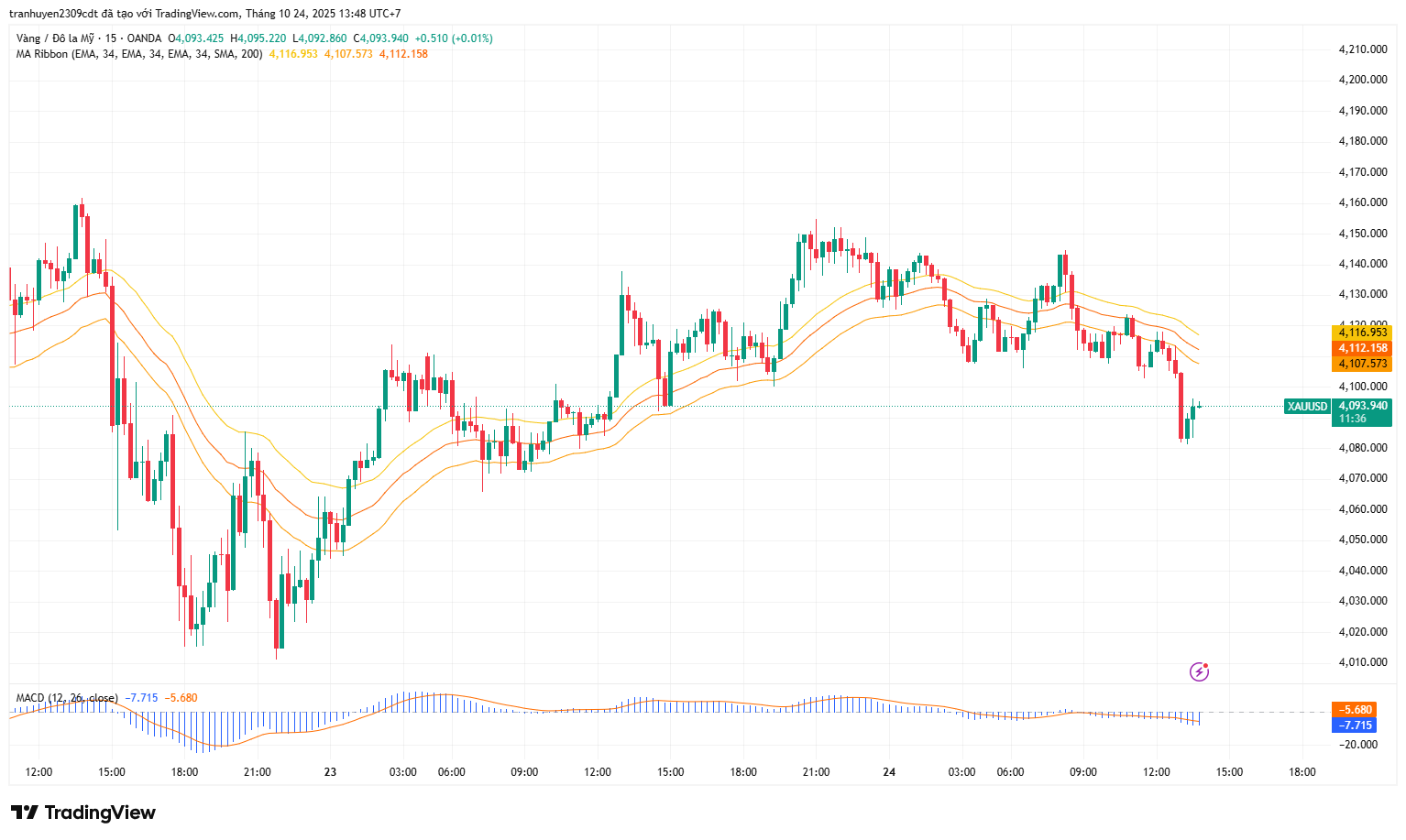Click the +0.510 (+0.01%) change value
This screenshot has height=840, width=1406.
pyautogui.click(x=454, y=38)
